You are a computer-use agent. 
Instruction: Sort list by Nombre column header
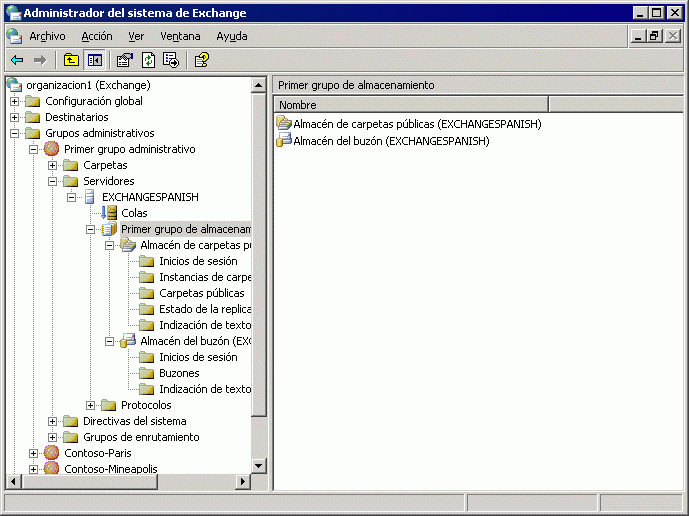click(410, 105)
